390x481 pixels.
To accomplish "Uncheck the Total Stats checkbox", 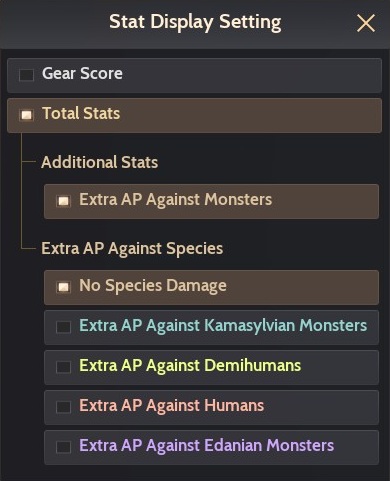I will [x=26, y=115].
